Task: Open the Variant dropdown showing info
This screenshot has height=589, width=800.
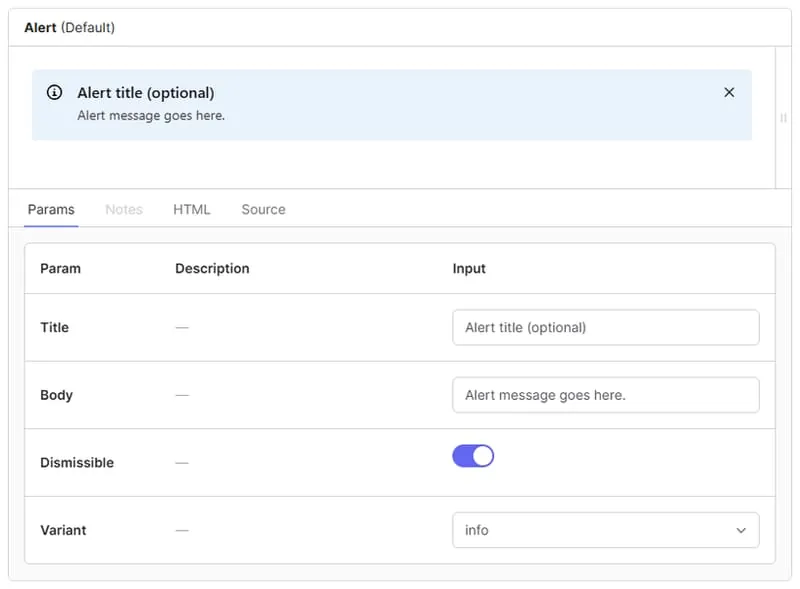Action: 605,530
